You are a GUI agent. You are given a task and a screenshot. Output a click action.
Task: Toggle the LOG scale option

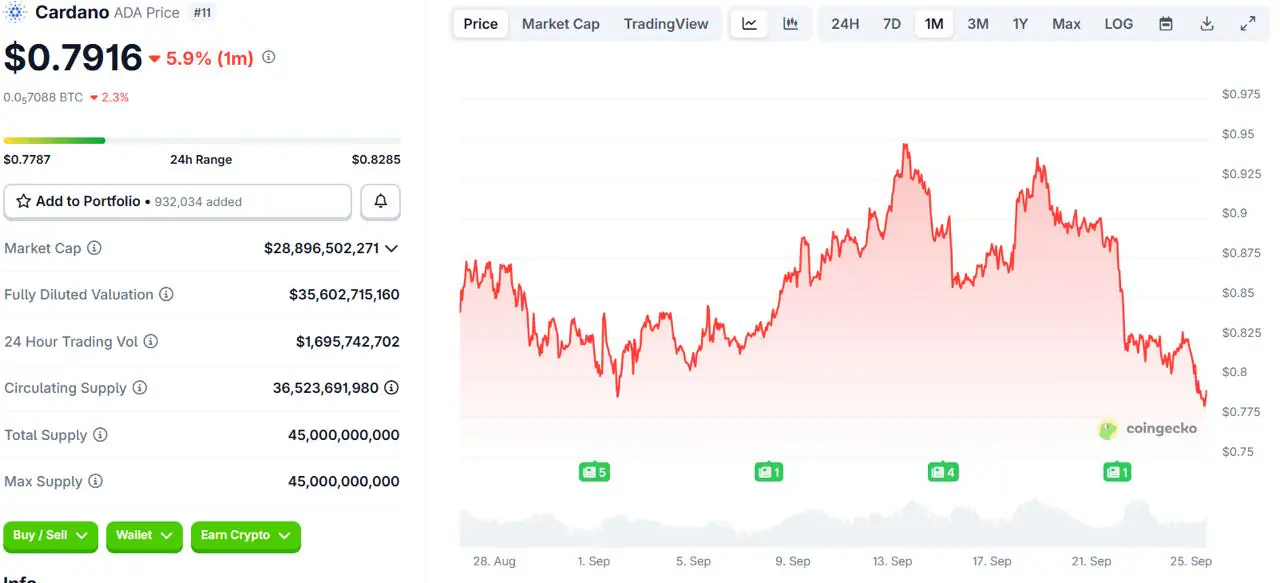click(x=1119, y=24)
